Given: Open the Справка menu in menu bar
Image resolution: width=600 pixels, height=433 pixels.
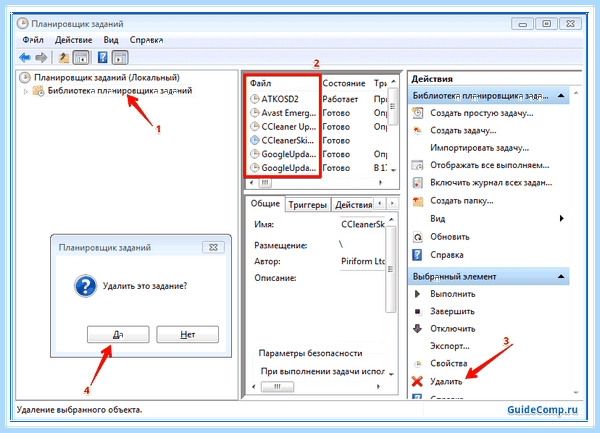Looking at the screenshot, I should click(x=146, y=40).
